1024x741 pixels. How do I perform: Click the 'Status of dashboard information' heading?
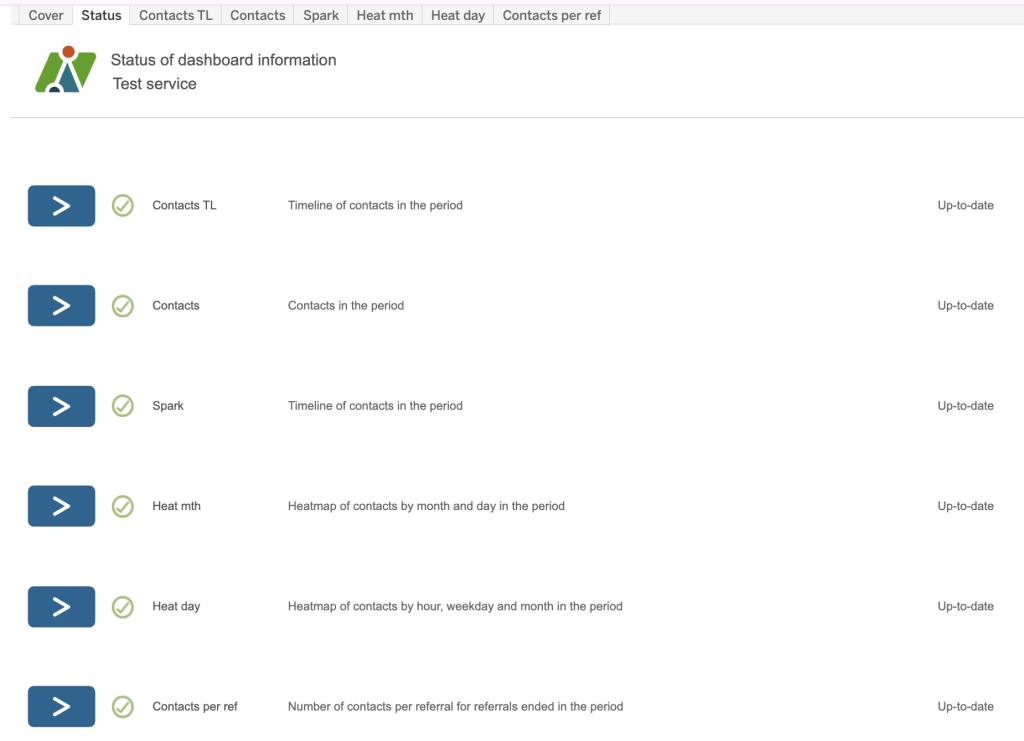(x=223, y=60)
